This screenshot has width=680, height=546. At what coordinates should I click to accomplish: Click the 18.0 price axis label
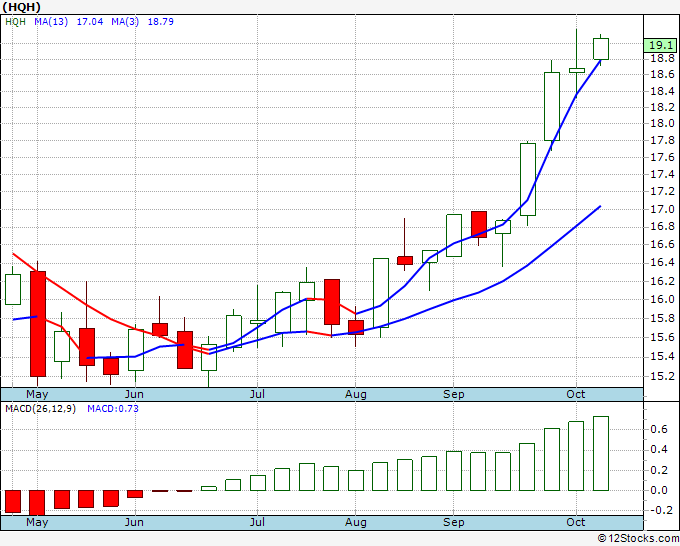pyautogui.click(x=660, y=123)
